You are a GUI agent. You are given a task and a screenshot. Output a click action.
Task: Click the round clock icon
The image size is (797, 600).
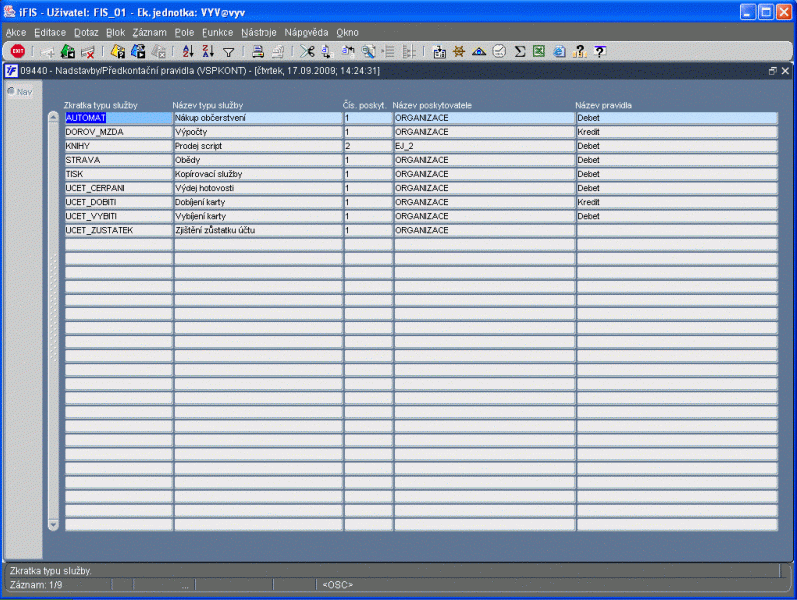[x=499, y=51]
